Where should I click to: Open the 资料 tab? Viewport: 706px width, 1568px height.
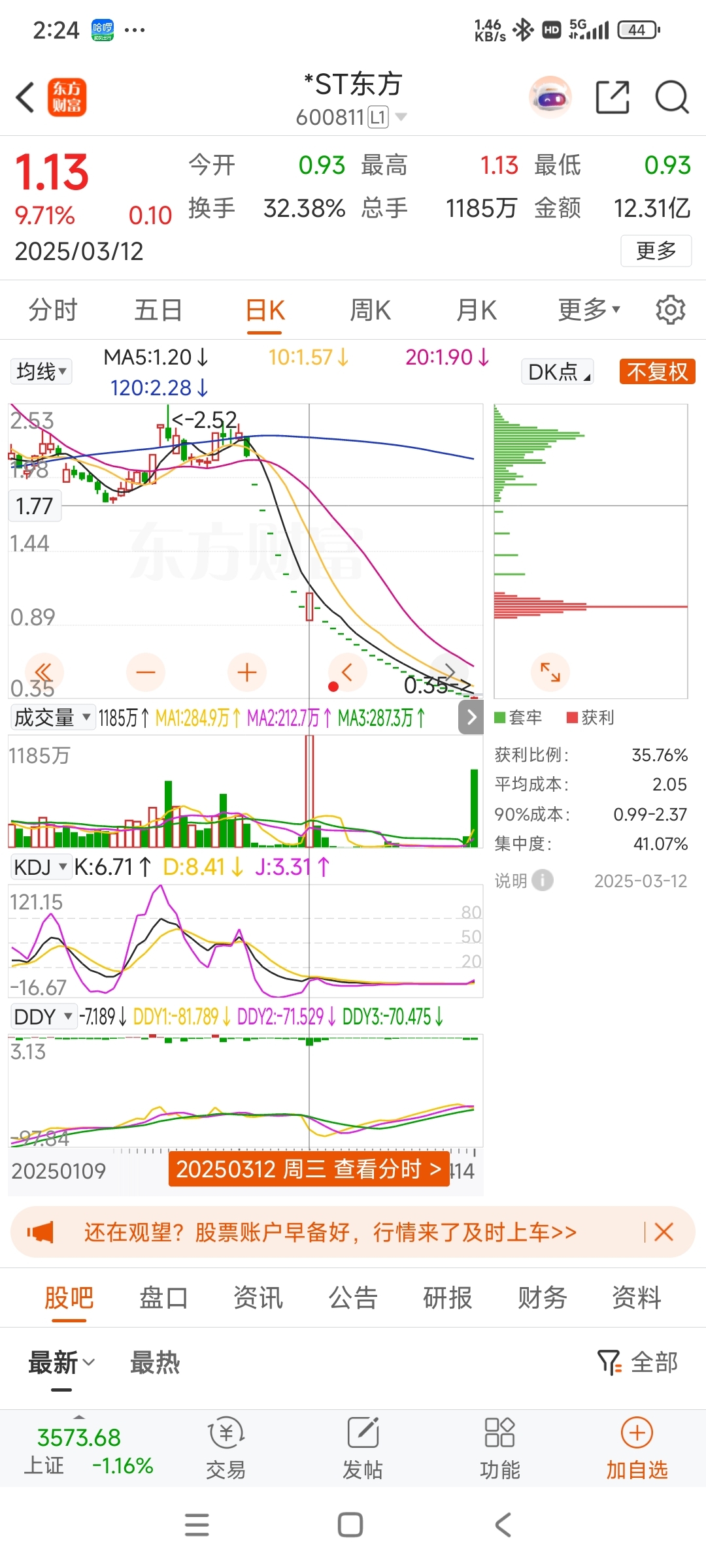pyautogui.click(x=637, y=1298)
